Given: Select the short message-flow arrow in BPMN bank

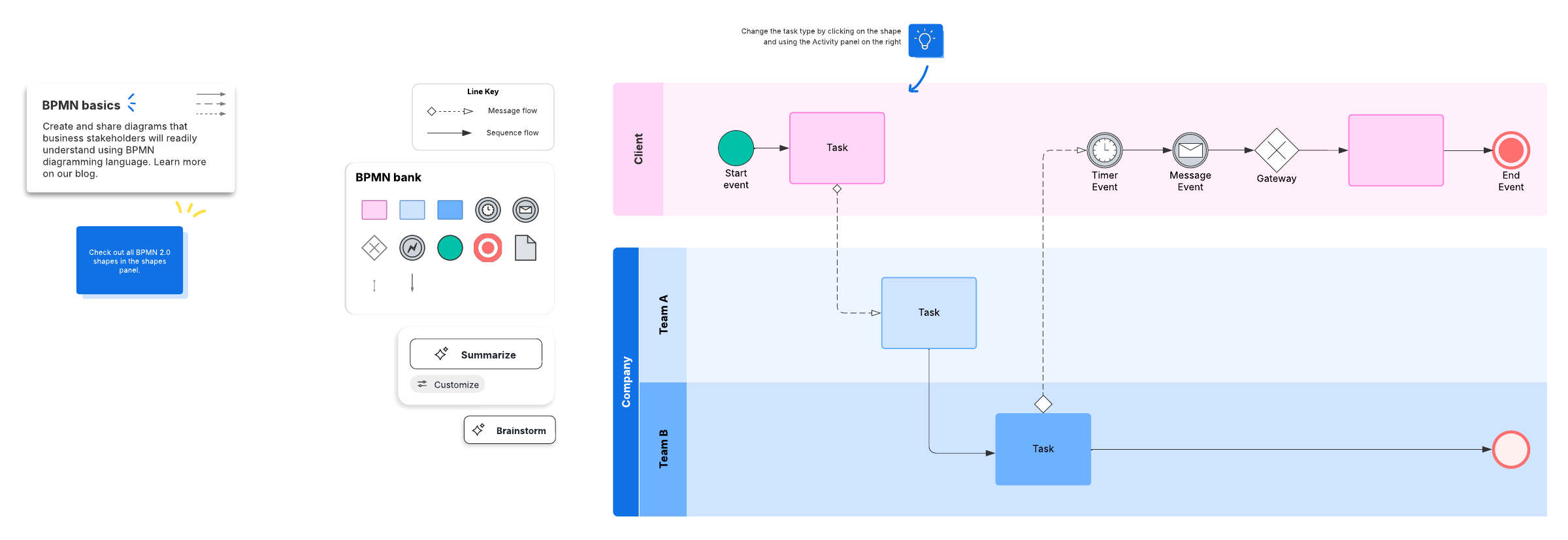Looking at the screenshot, I should [374, 286].
